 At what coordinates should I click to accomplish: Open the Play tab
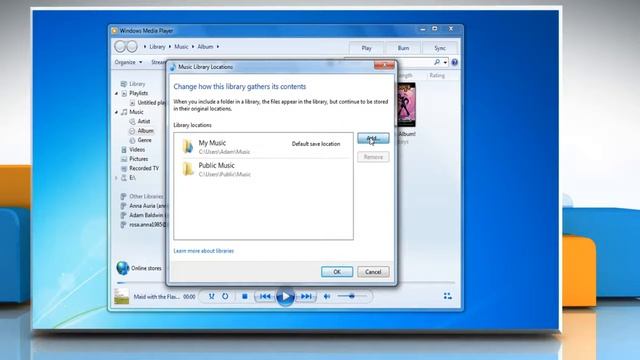point(367,48)
